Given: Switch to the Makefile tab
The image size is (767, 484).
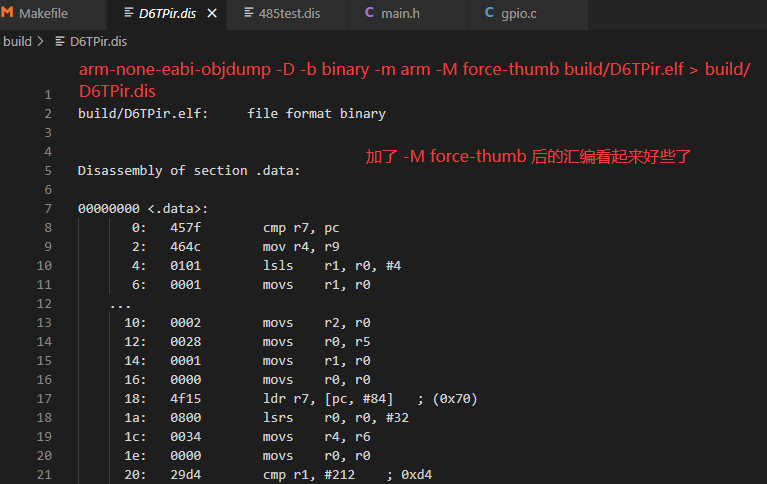Looking at the screenshot, I should 53,14.
